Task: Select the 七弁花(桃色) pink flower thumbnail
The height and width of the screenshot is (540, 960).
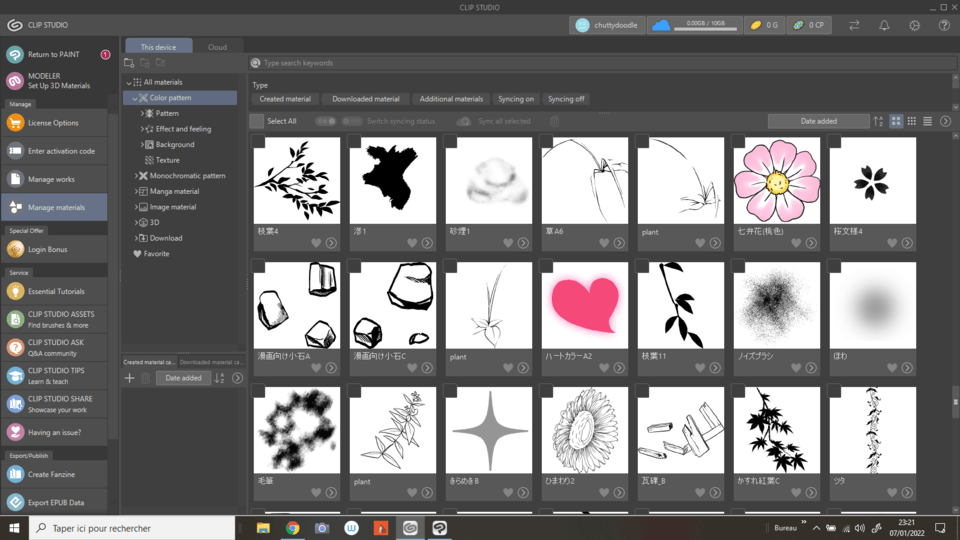Action: (776, 181)
